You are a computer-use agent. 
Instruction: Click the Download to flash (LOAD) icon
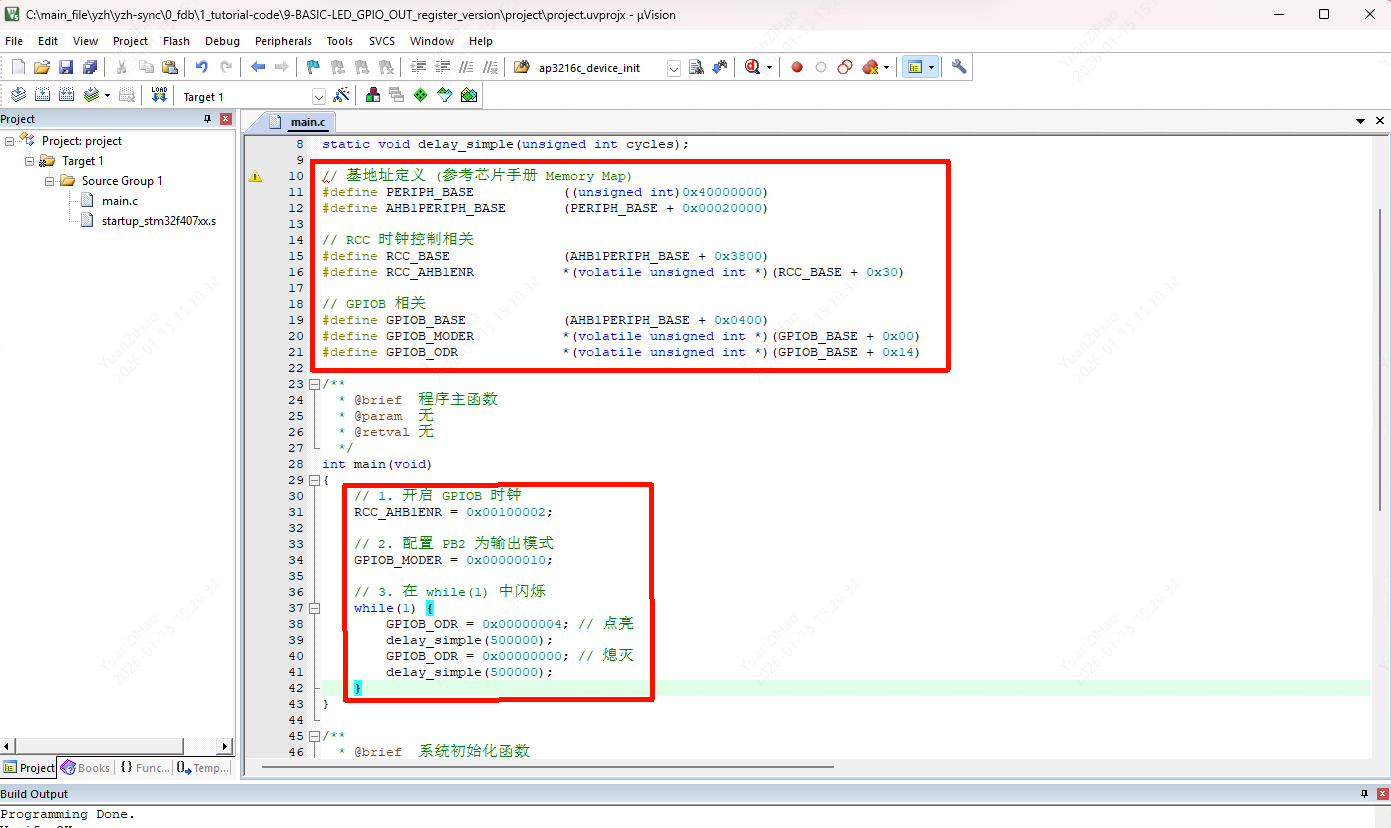[x=159, y=95]
